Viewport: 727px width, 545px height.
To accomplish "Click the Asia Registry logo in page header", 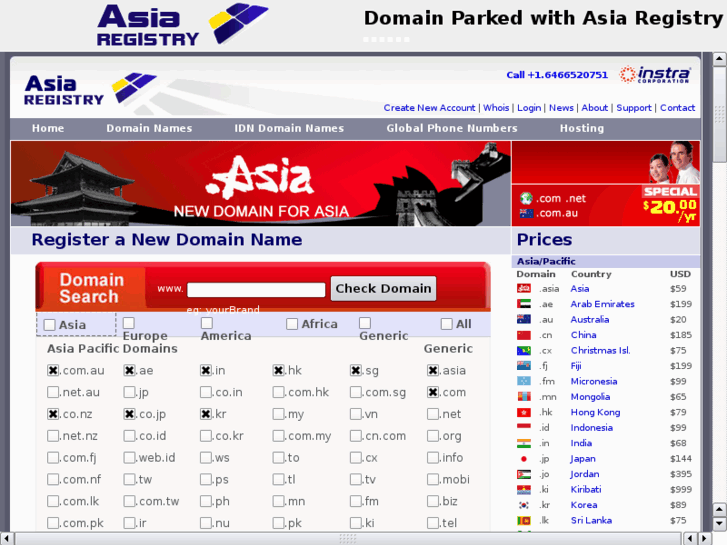I will [90, 89].
